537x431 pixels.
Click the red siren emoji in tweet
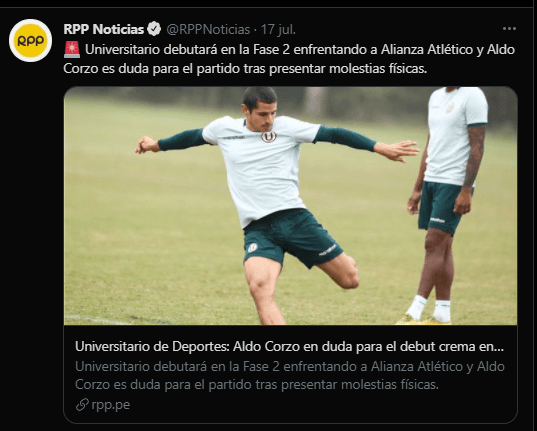pyautogui.click(x=72, y=50)
